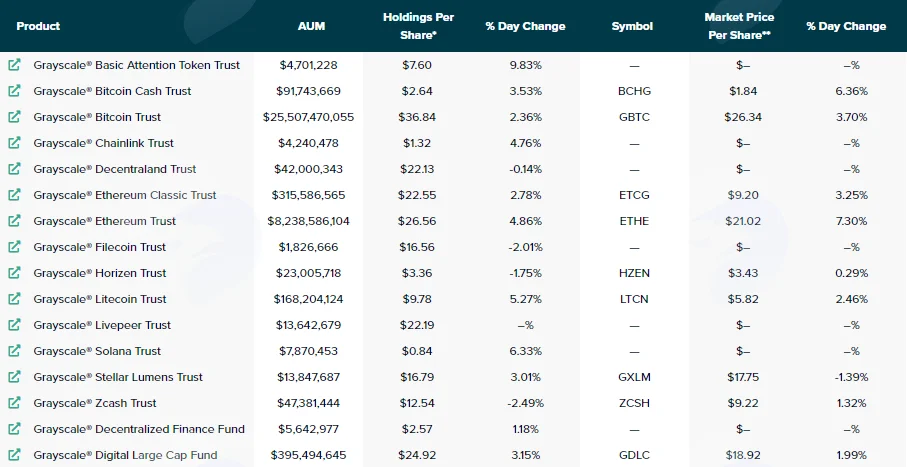The height and width of the screenshot is (467, 907).
Task: Open Grayscale Decentralized Finance Fund product link
Action: [139, 429]
